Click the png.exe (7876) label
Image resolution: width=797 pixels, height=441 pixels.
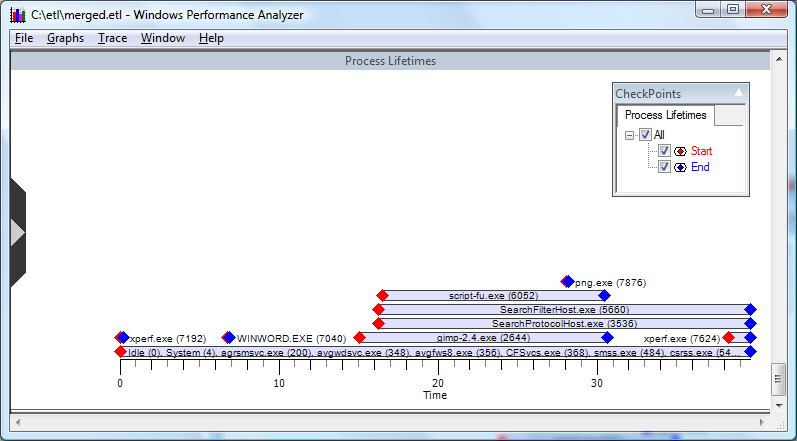(610, 283)
